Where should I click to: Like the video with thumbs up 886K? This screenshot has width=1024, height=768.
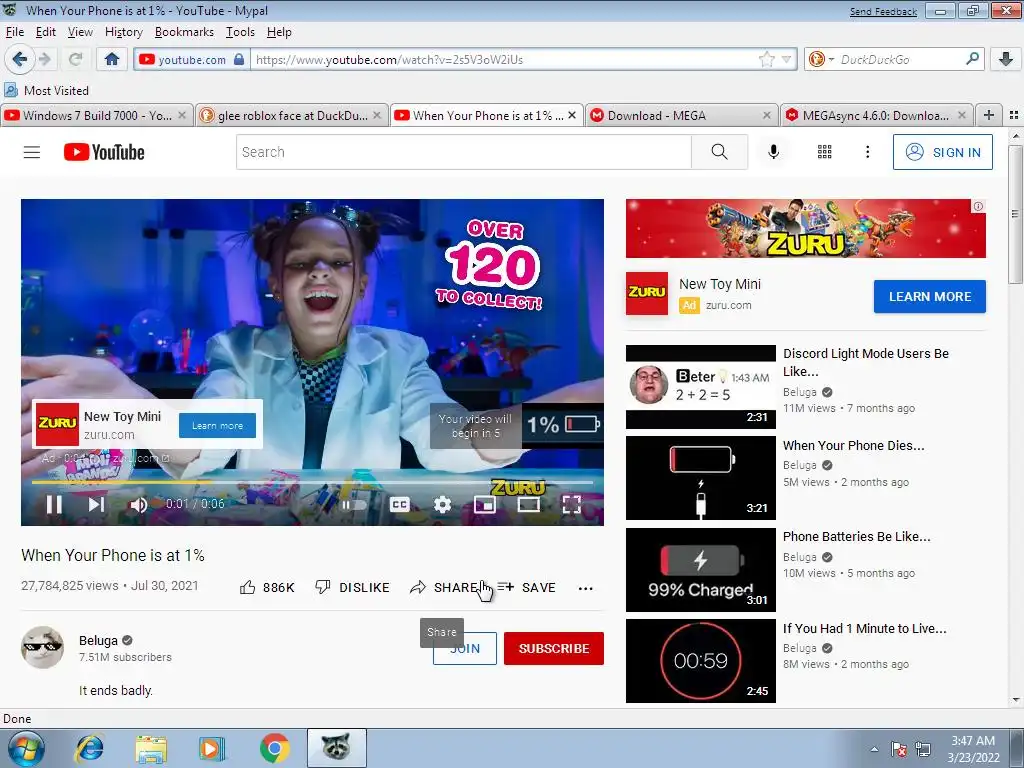(x=267, y=588)
